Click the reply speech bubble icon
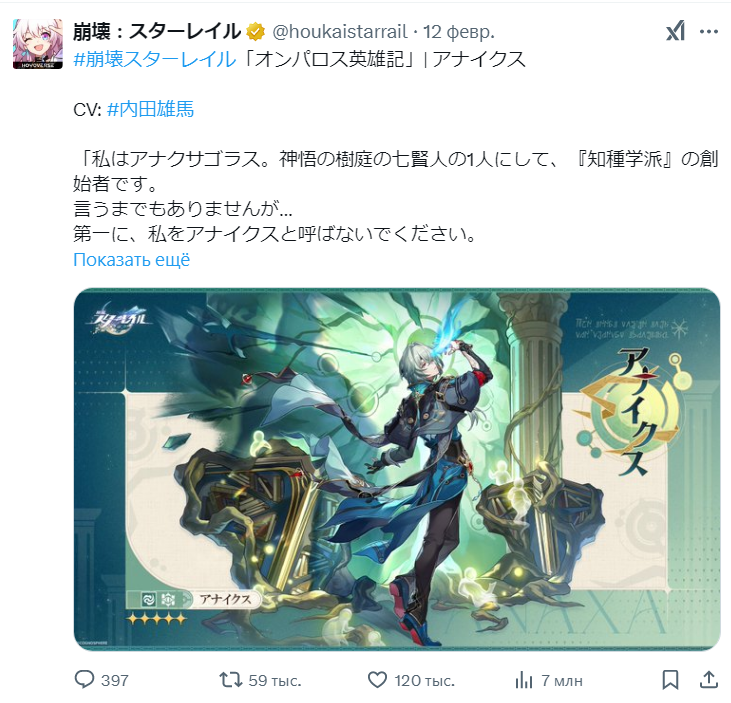 tap(84, 679)
